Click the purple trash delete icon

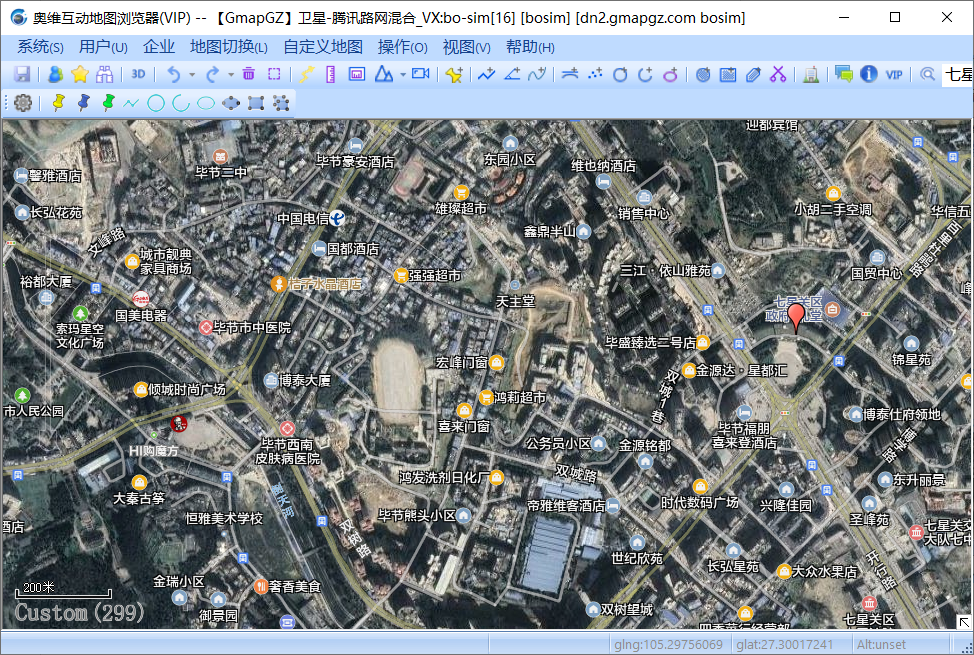(248, 75)
